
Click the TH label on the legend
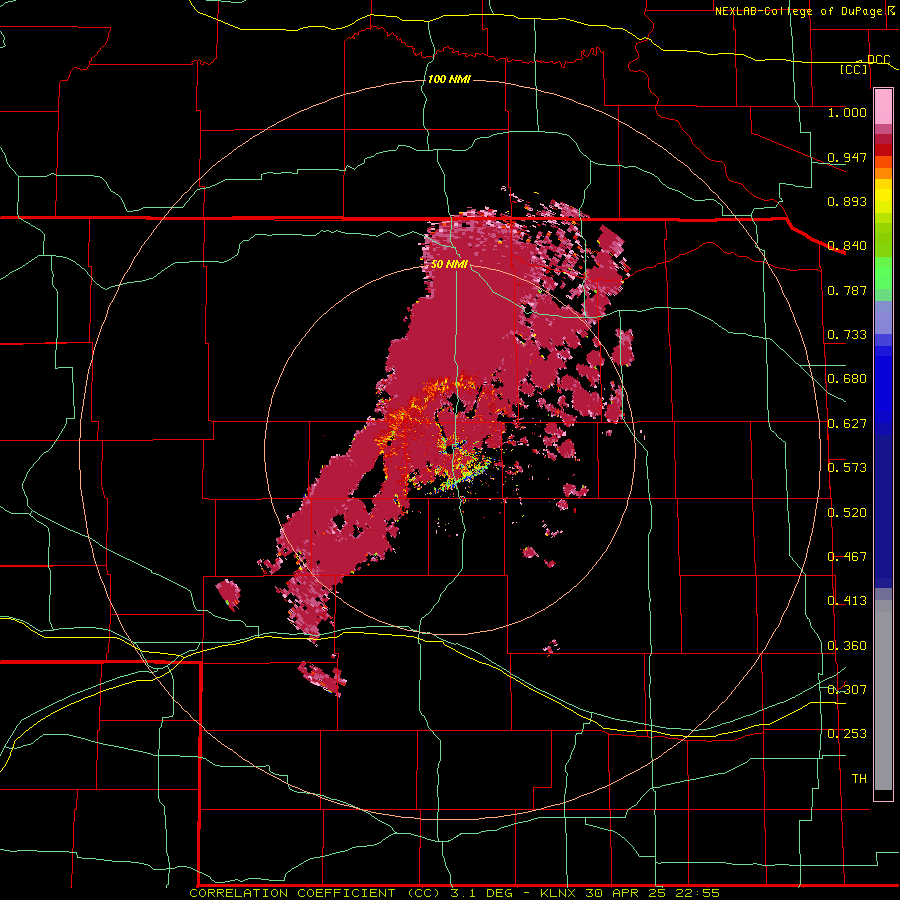click(859, 779)
